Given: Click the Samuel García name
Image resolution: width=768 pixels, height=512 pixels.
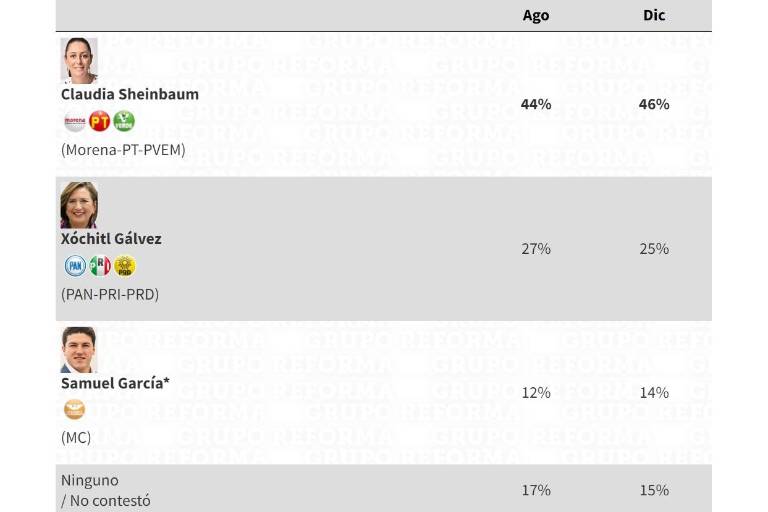Looking at the screenshot, I should click(x=115, y=383).
